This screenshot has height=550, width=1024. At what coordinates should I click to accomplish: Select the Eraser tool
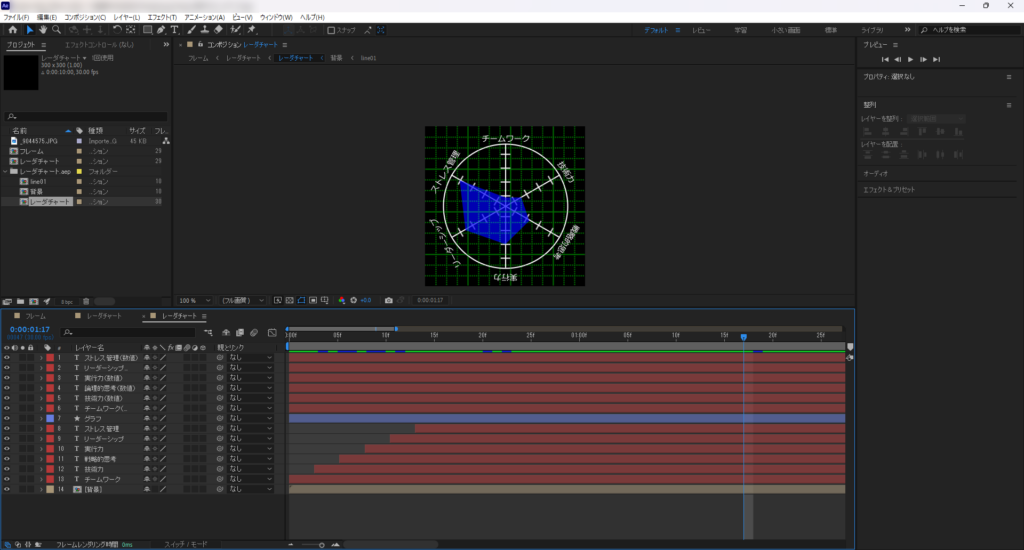[x=218, y=30]
